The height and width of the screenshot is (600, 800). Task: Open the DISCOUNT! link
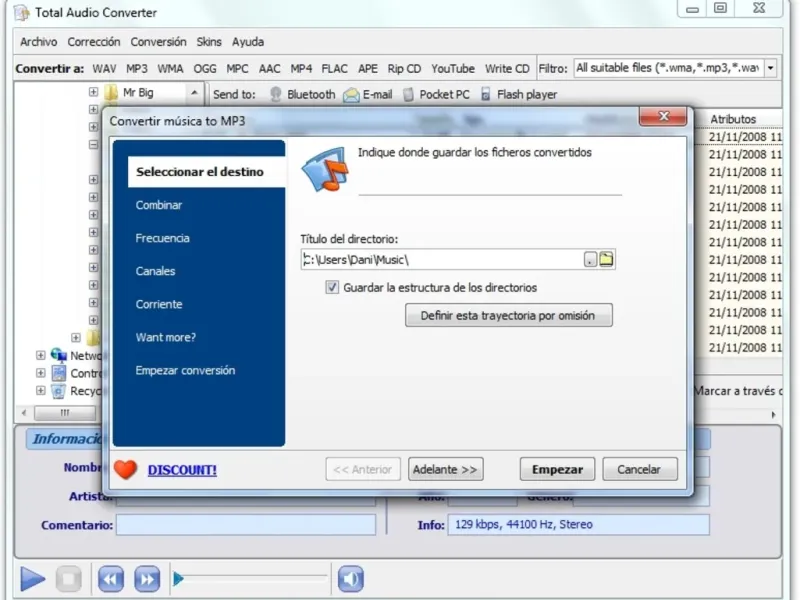click(x=182, y=470)
